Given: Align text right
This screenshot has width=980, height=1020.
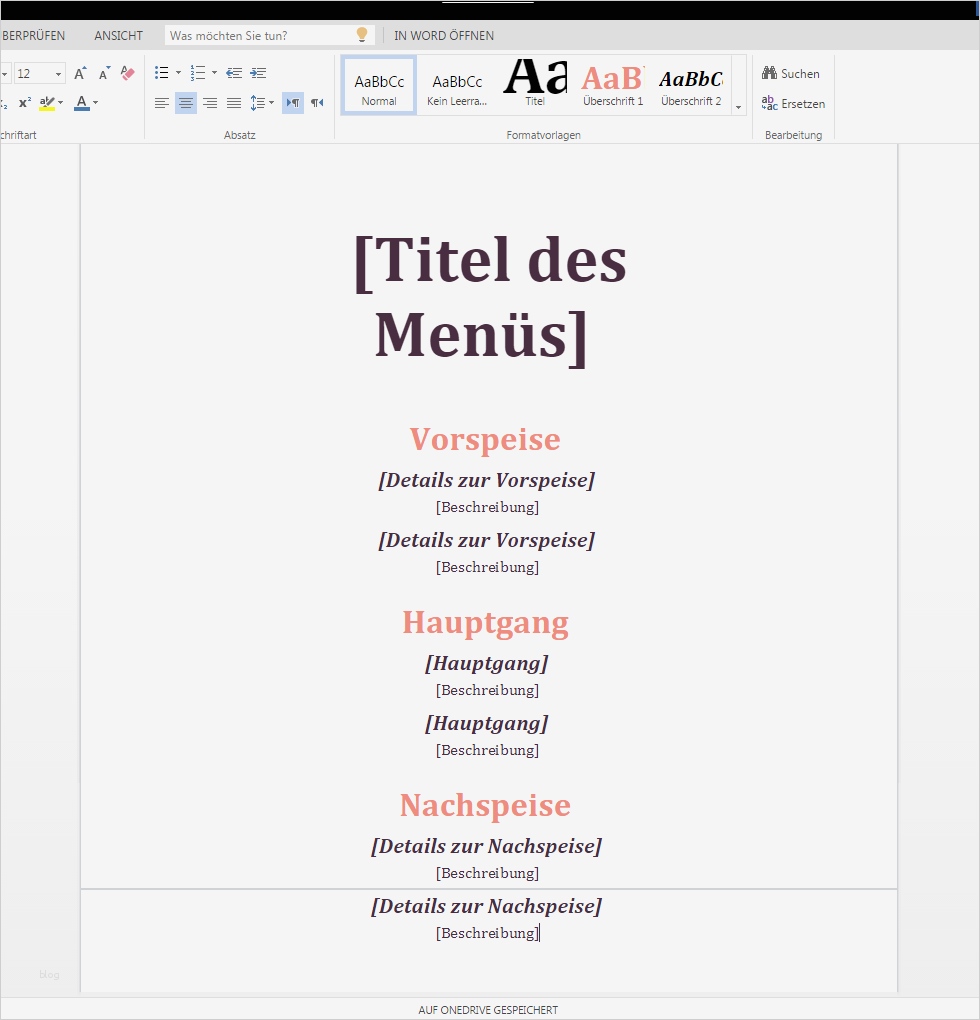Looking at the screenshot, I should coord(210,103).
